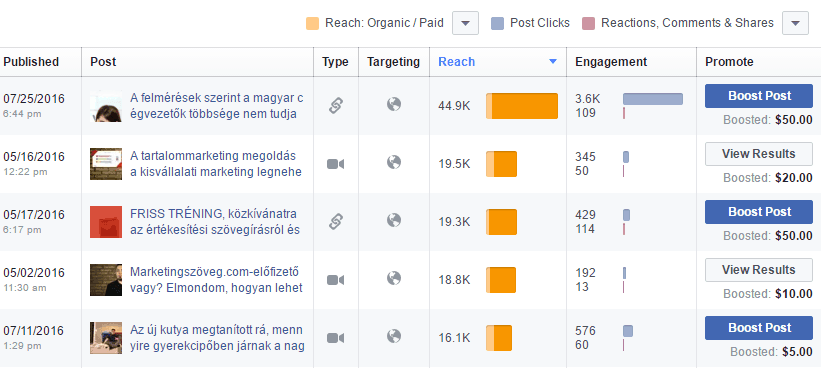Viewport: 821px width, 368px height.
Task: Click reach value 19.5K
Action: click(454, 164)
